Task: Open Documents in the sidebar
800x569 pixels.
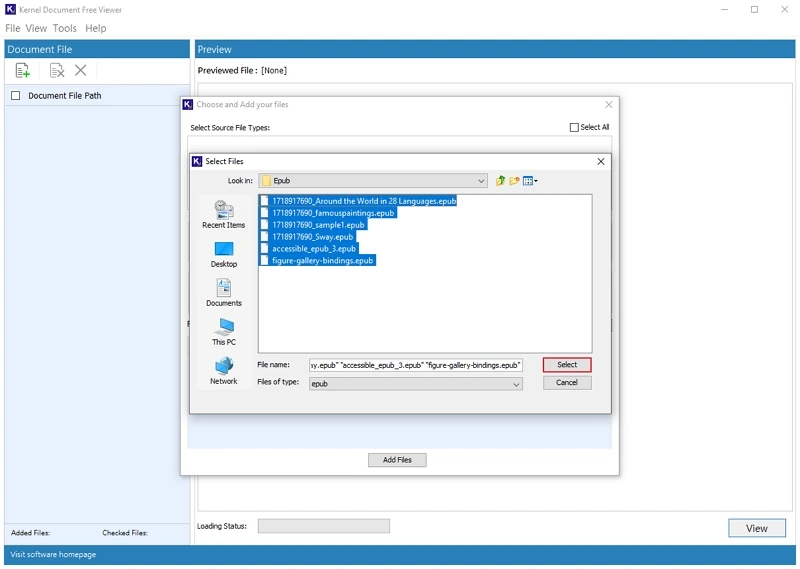Action: [x=223, y=292]
